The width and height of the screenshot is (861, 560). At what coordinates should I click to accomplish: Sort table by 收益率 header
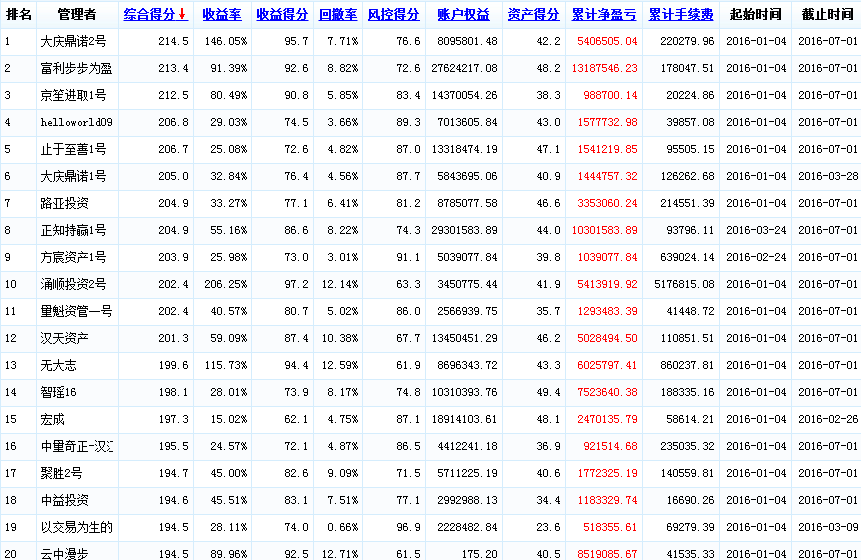click(x=222, y=15)
